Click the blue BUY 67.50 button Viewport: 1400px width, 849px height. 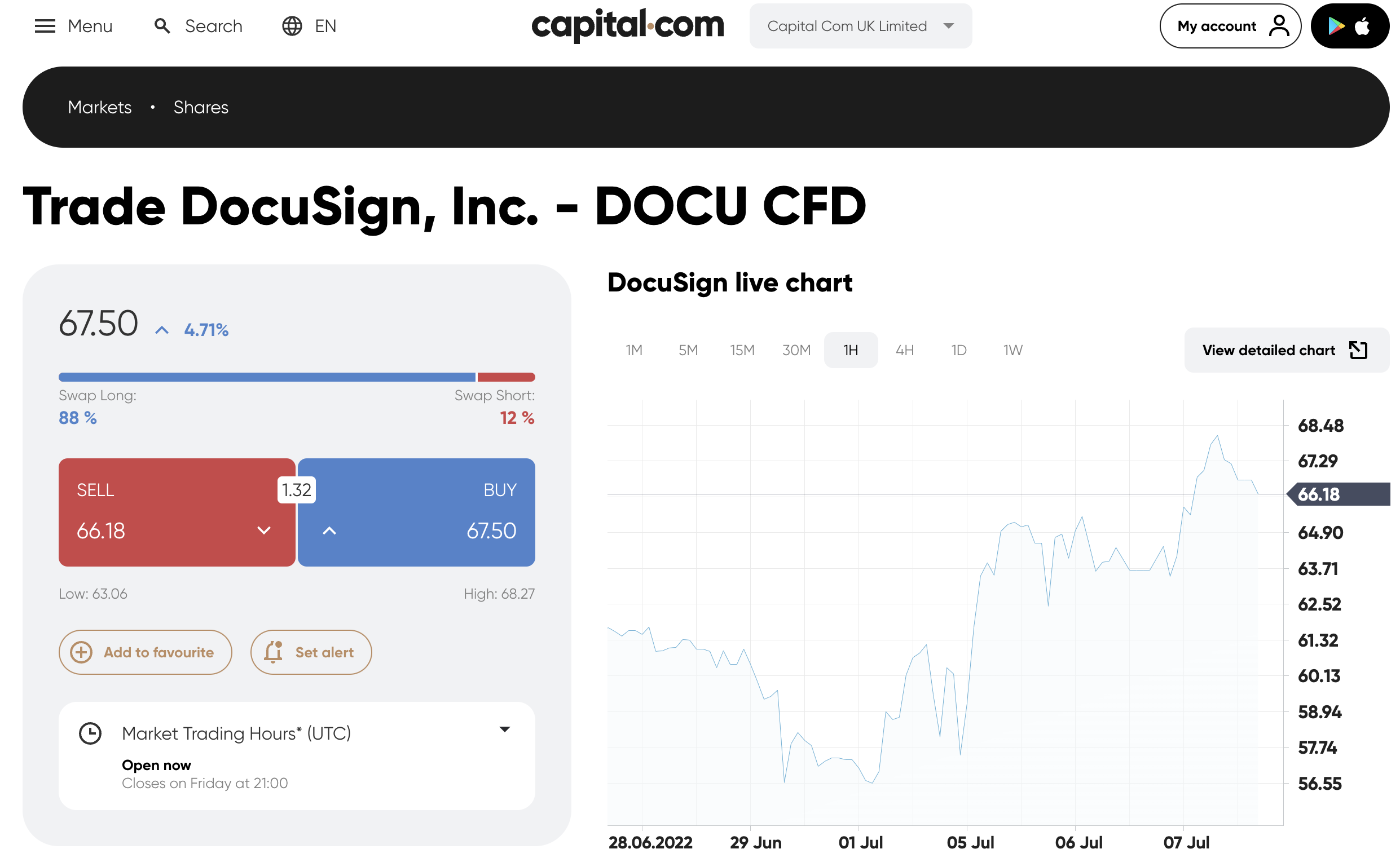click(416, 512)
